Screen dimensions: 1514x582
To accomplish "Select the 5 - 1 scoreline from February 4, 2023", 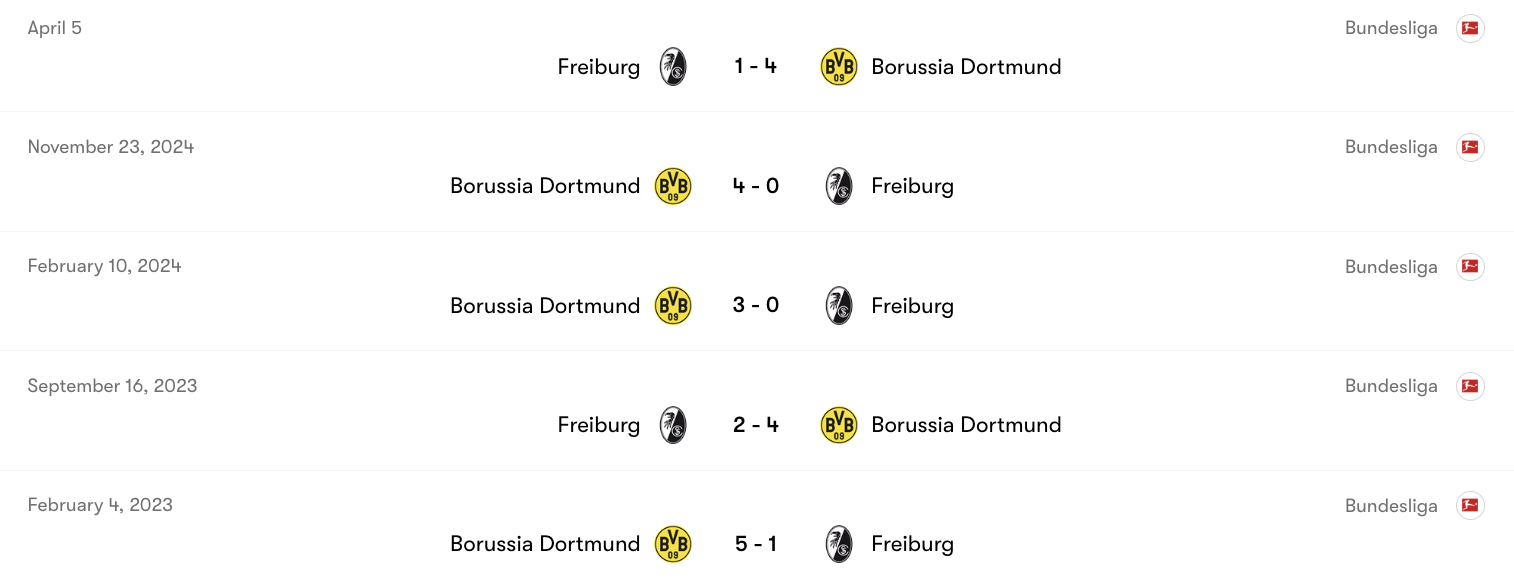I will point(755,544).
